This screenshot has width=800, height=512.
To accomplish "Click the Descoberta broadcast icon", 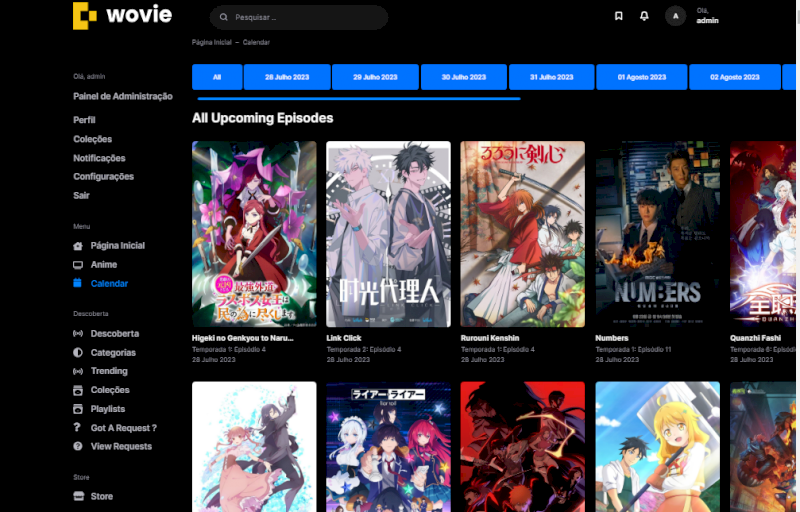I will tap(78, 334).
